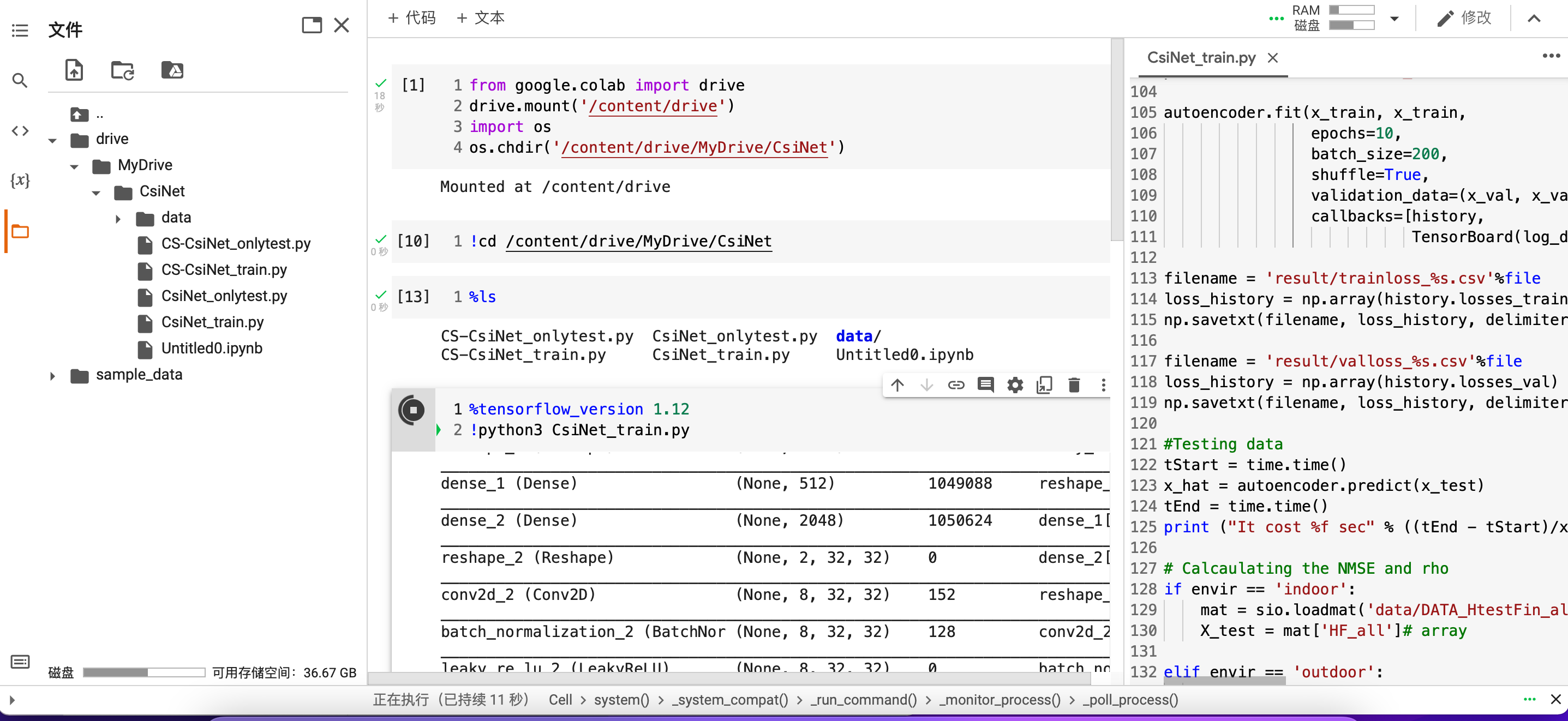
Task: Open the RAM and disk resources dropdown
Action: 1395,18
